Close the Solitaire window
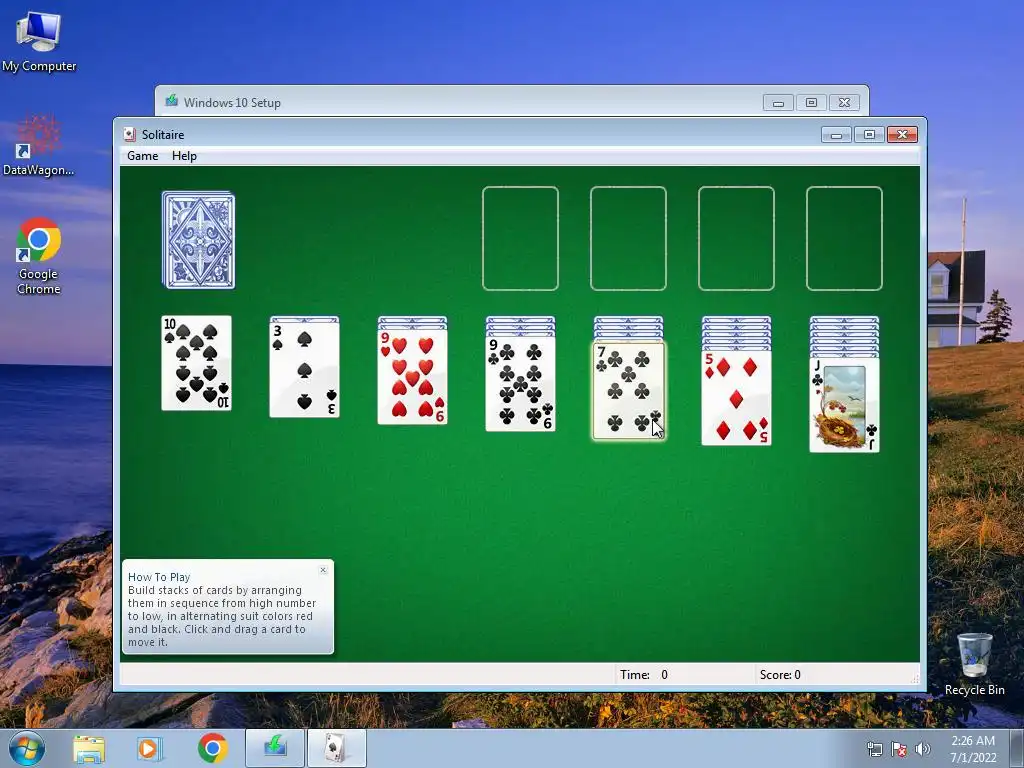This screenshot has height=768, width=1024. click(x=903, y=135)
